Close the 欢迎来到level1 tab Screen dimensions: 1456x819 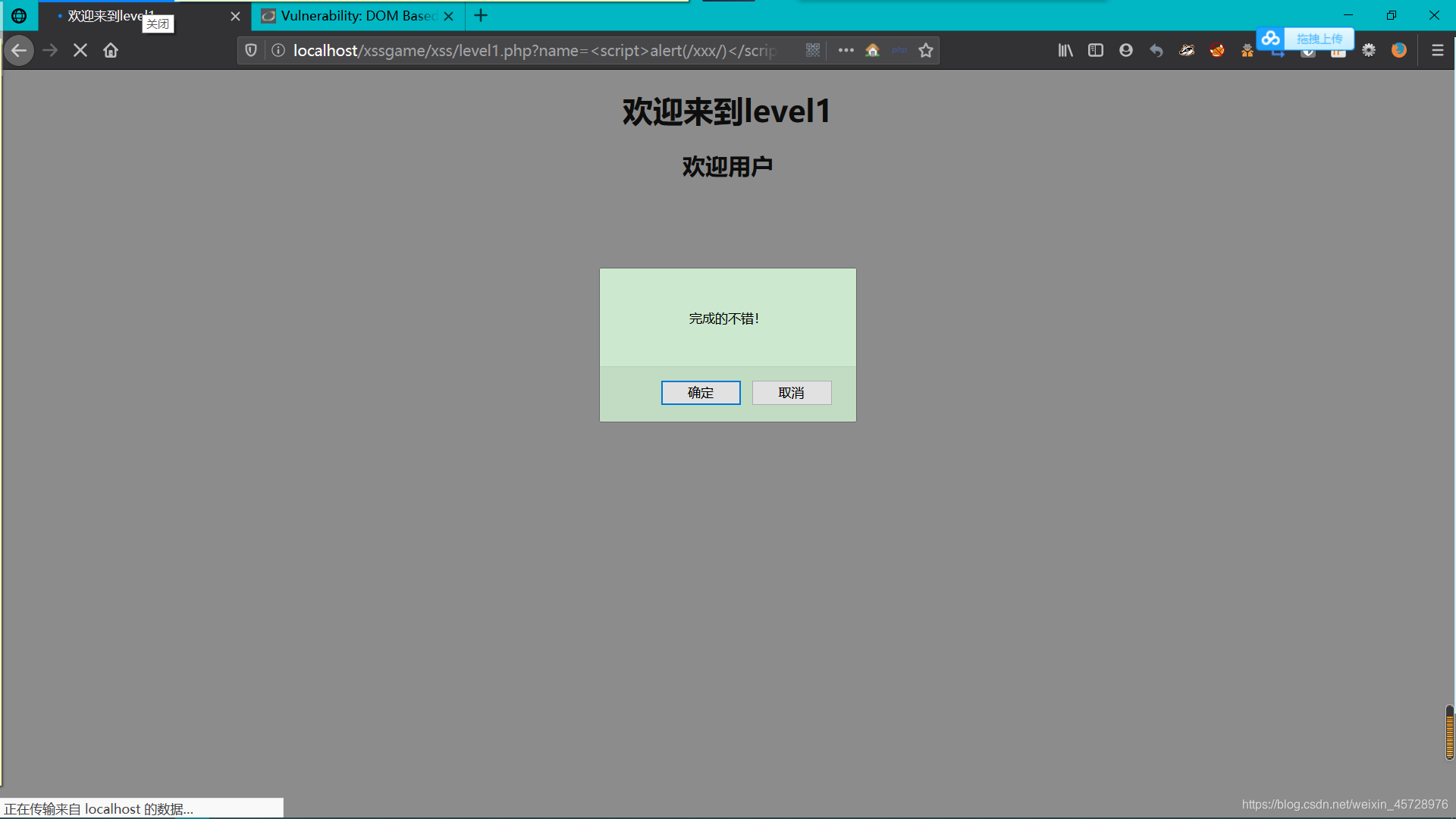(235, 16)
